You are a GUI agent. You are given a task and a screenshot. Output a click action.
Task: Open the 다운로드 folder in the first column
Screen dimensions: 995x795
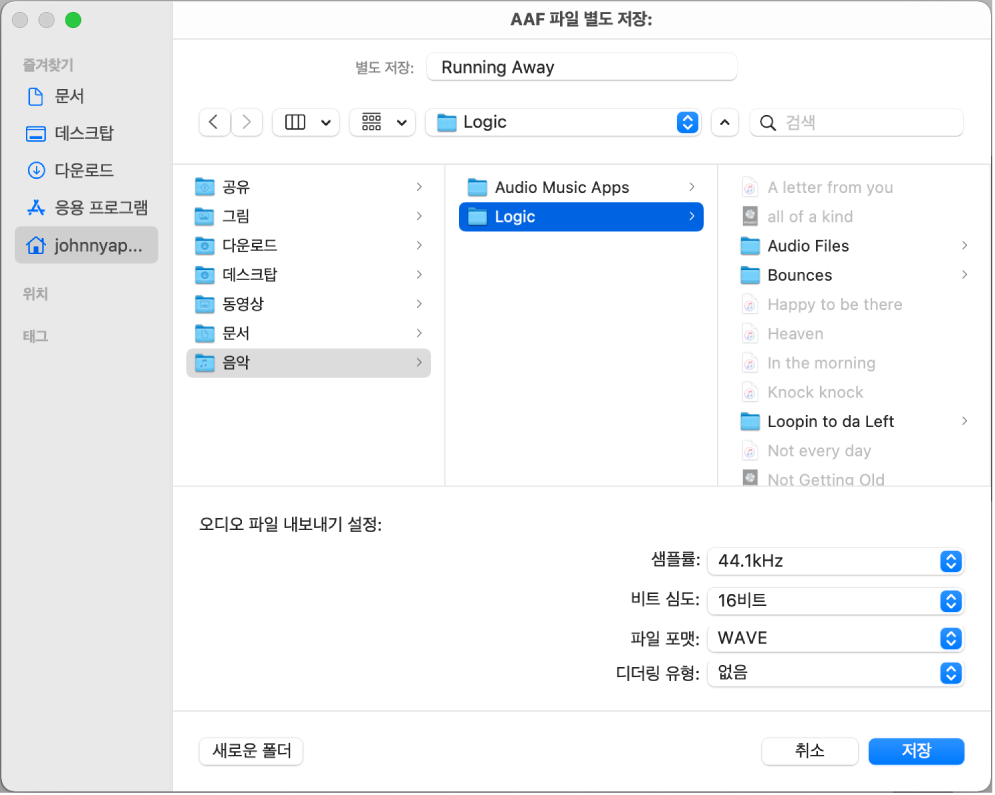[x=308, y=246]
